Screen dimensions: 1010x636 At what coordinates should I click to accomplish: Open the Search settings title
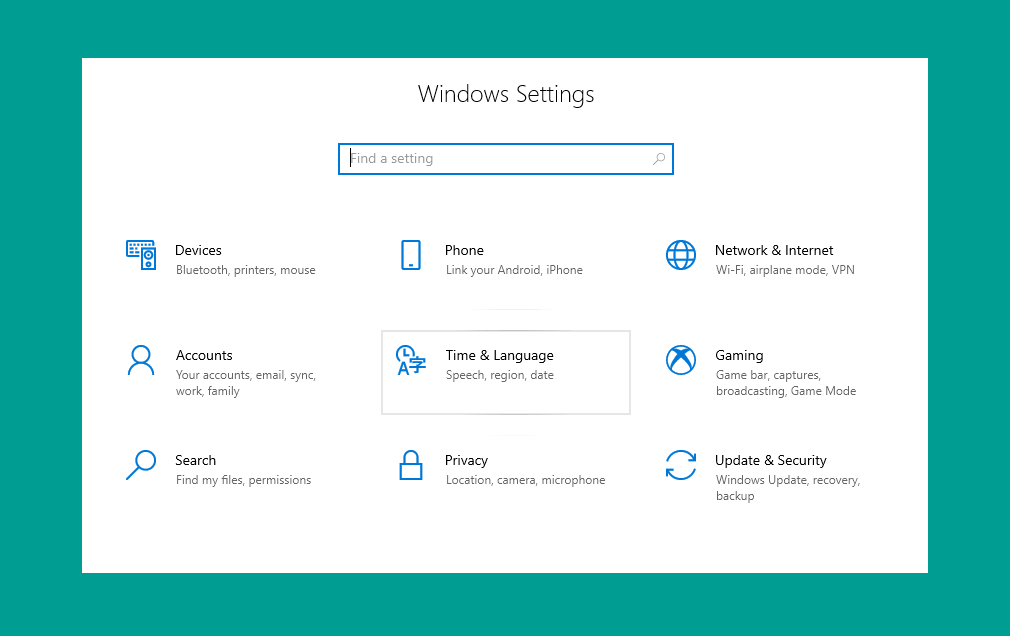coord(196,460)
